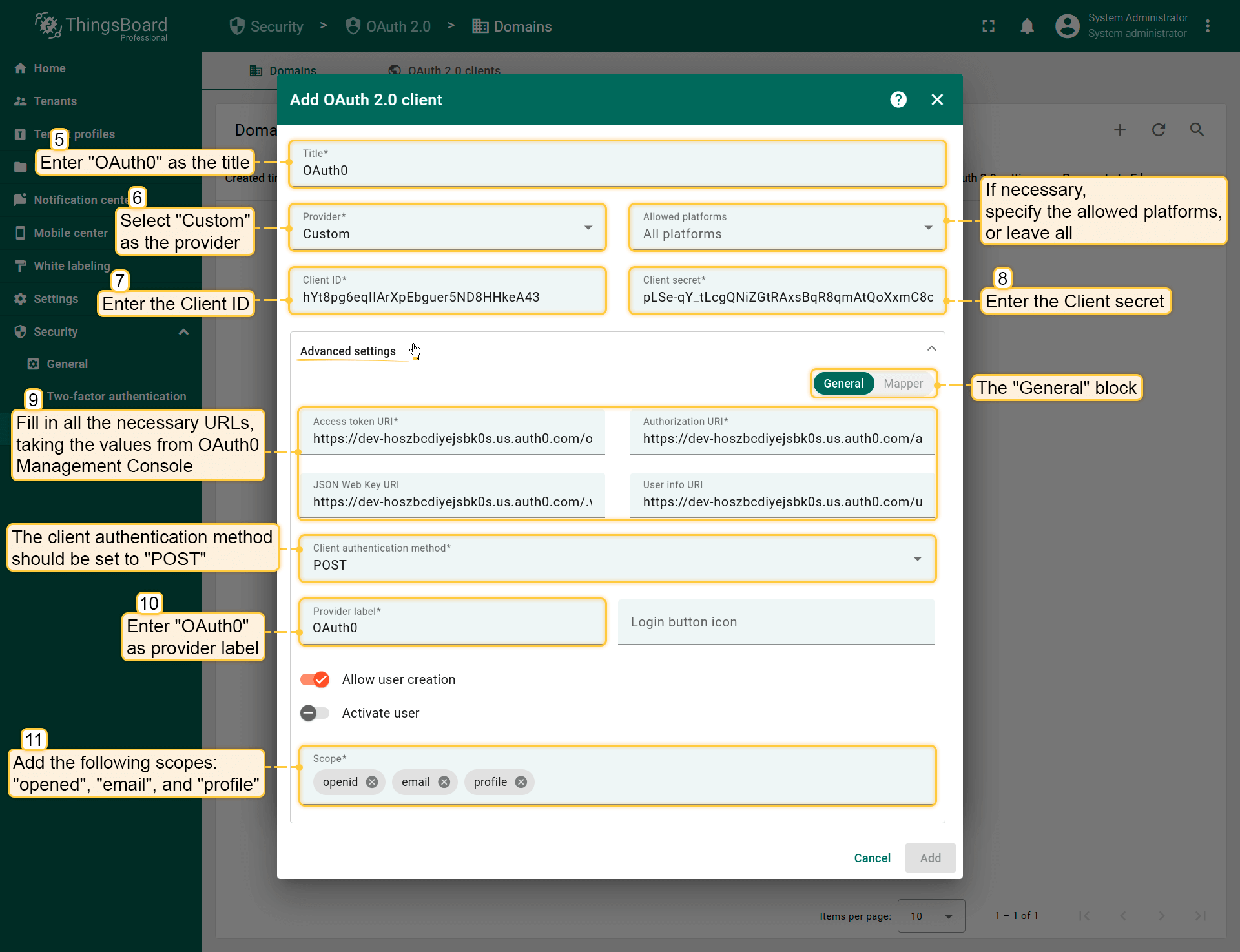This screenshot has width=1240, height=952.
Task: Toggle fullscreen mode icon in header
Action: 988,26
